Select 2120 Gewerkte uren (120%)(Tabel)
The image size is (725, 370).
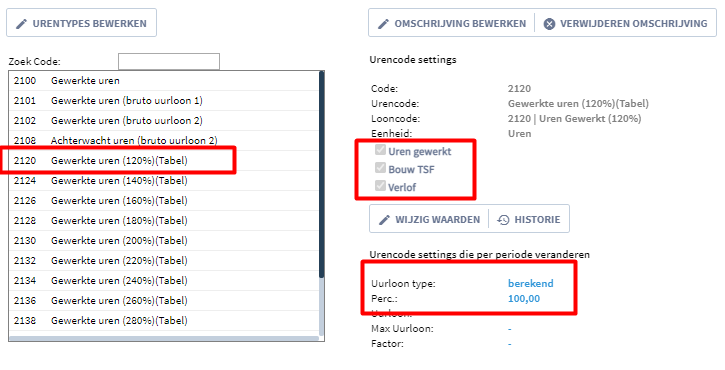(x=164, y=160)
